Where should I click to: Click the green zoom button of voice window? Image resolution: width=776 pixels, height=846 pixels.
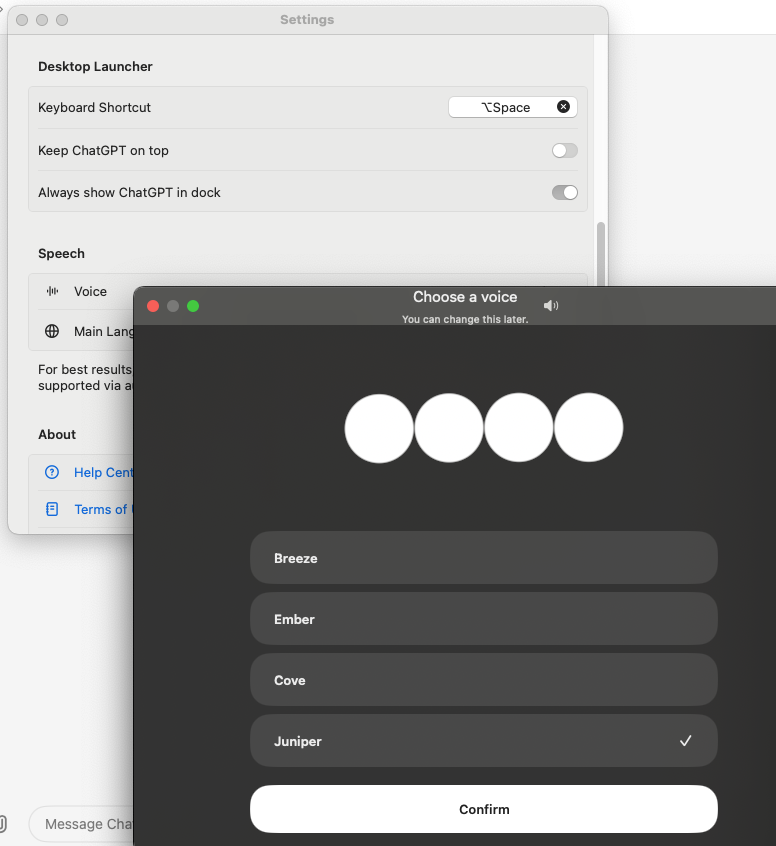coord(193,306)
